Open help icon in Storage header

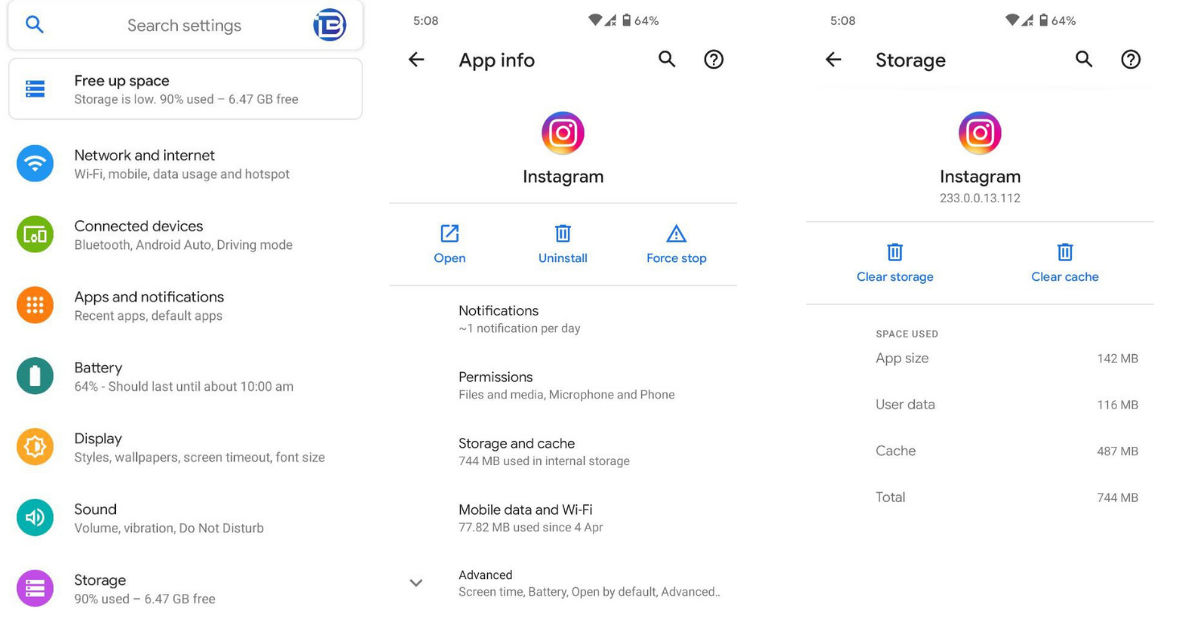coord(1131,59)
